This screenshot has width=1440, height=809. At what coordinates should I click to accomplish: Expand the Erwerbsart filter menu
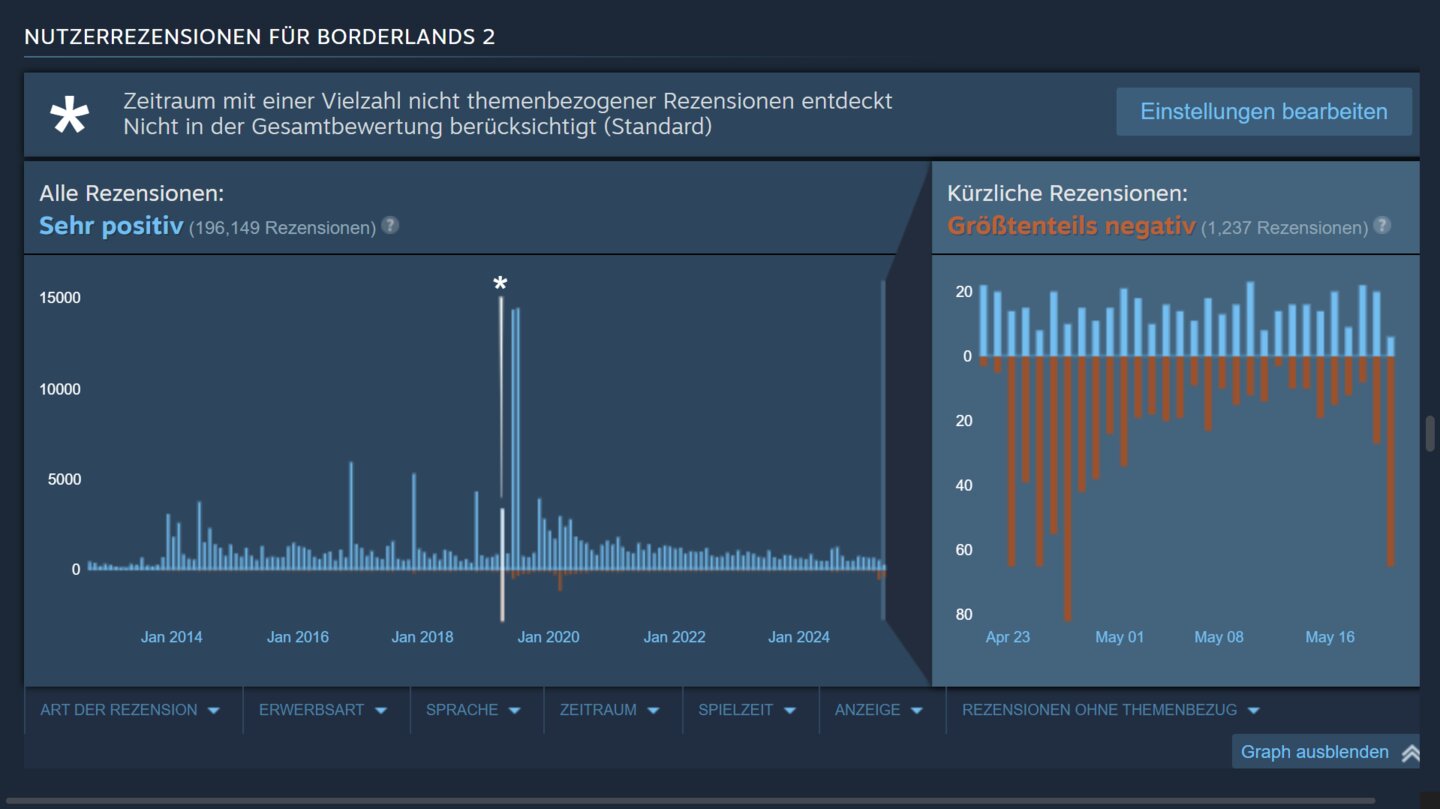322,710
